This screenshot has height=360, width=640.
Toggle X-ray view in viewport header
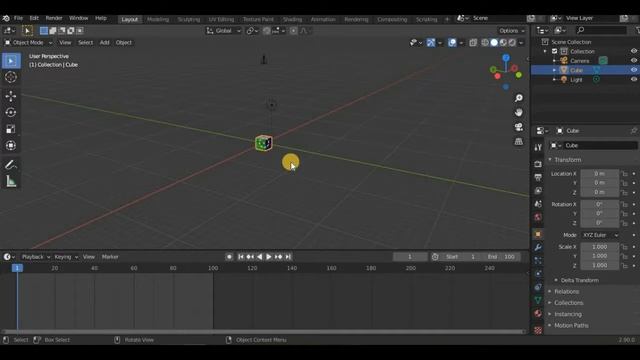(x=473, y=42)
